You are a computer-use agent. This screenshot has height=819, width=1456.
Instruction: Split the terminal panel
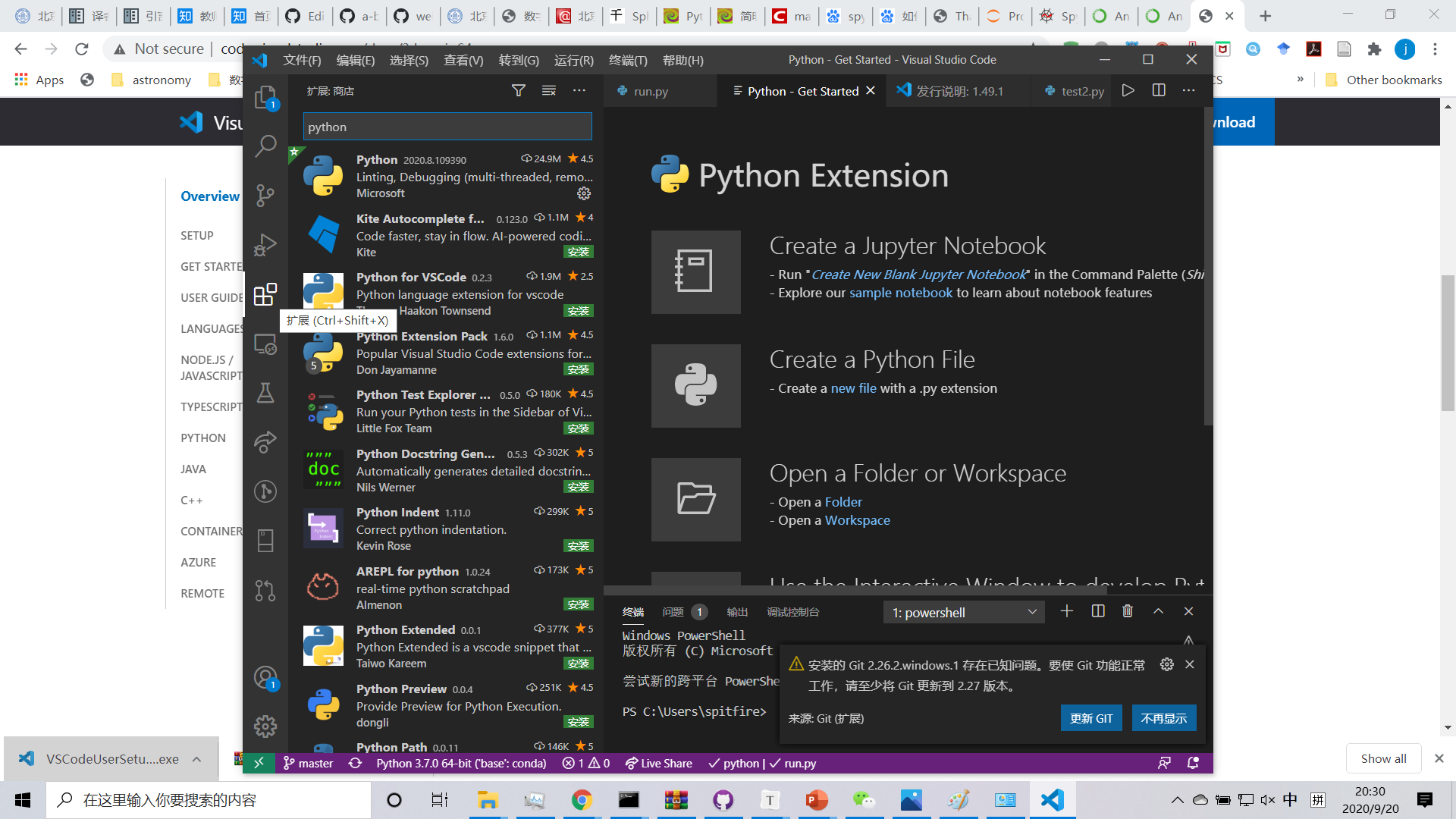pyautogui.click(x=1098, y=612)
